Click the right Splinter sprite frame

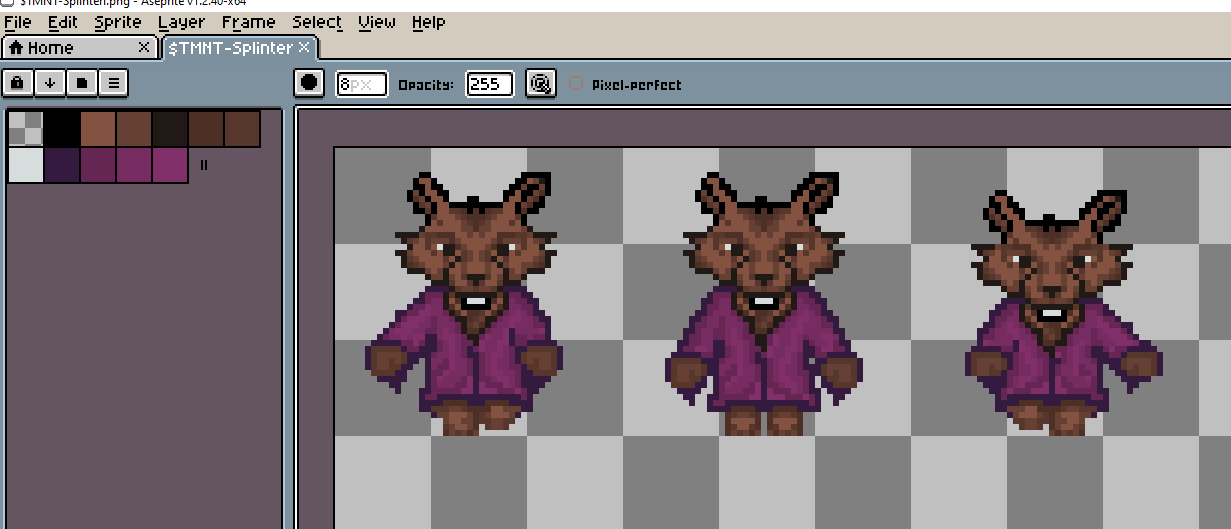(1064, 312)
